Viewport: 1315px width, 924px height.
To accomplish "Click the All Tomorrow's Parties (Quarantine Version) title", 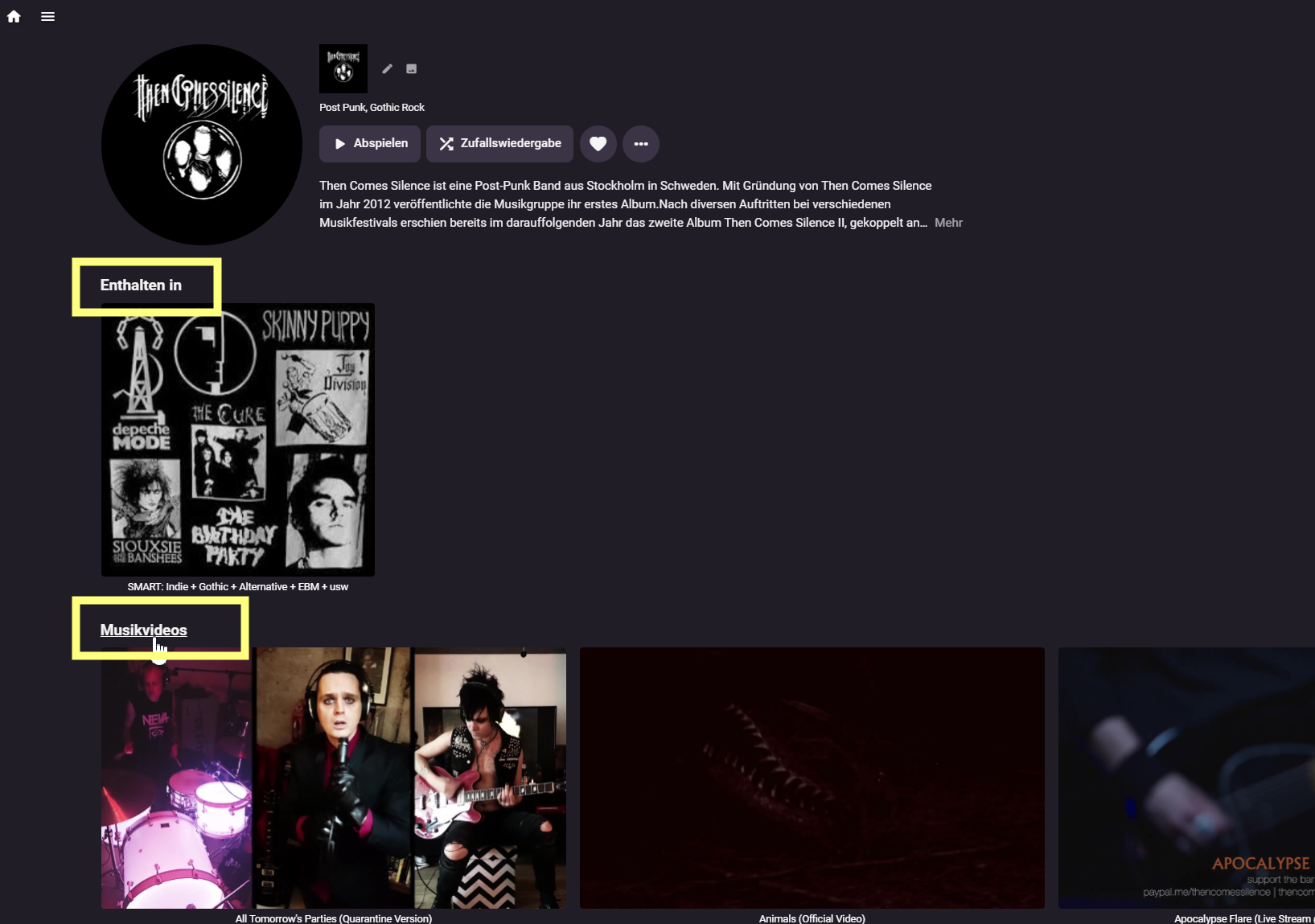I will [334, 918].
